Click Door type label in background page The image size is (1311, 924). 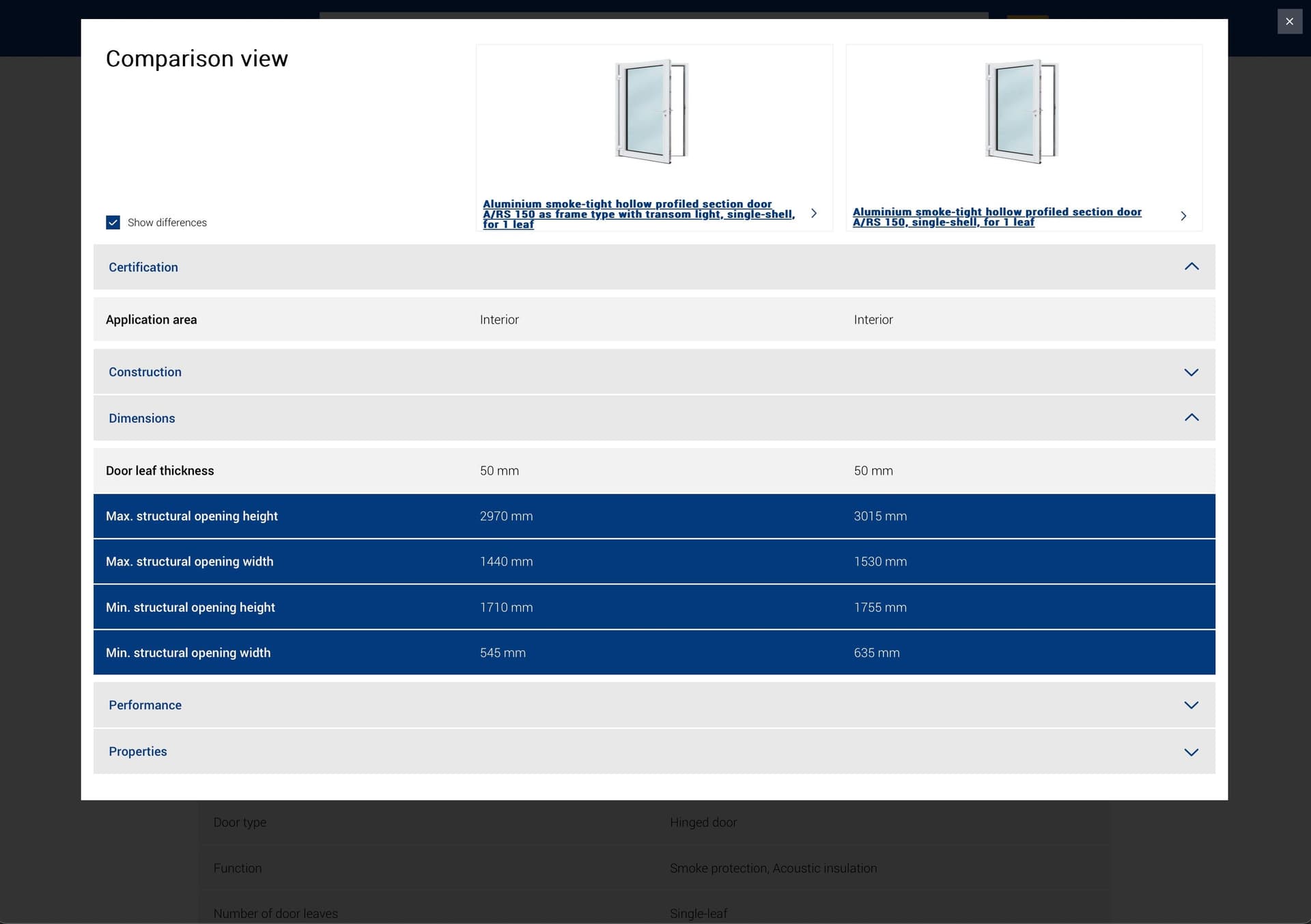click(240, 822)
